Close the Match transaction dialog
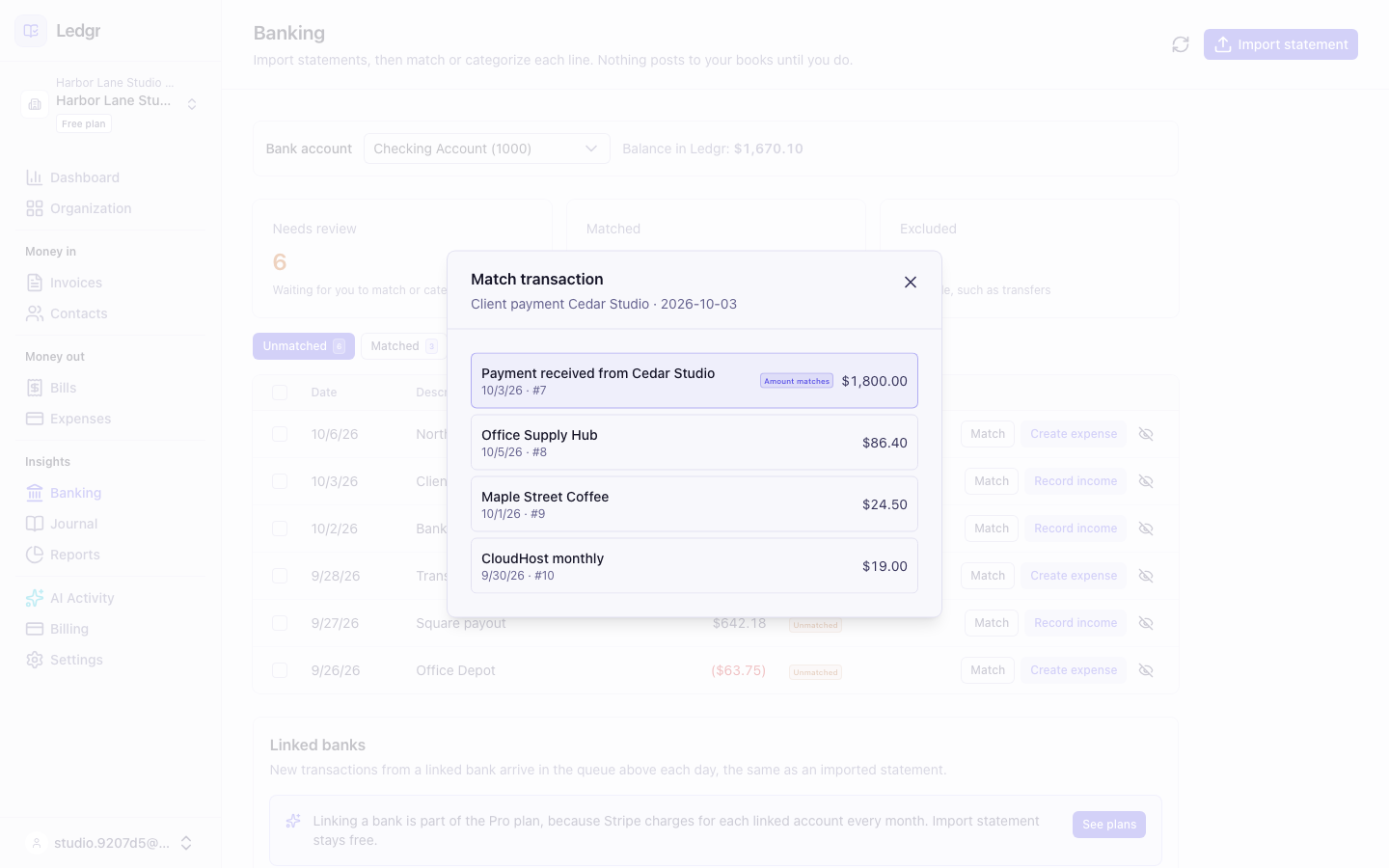 pos(910,282)
